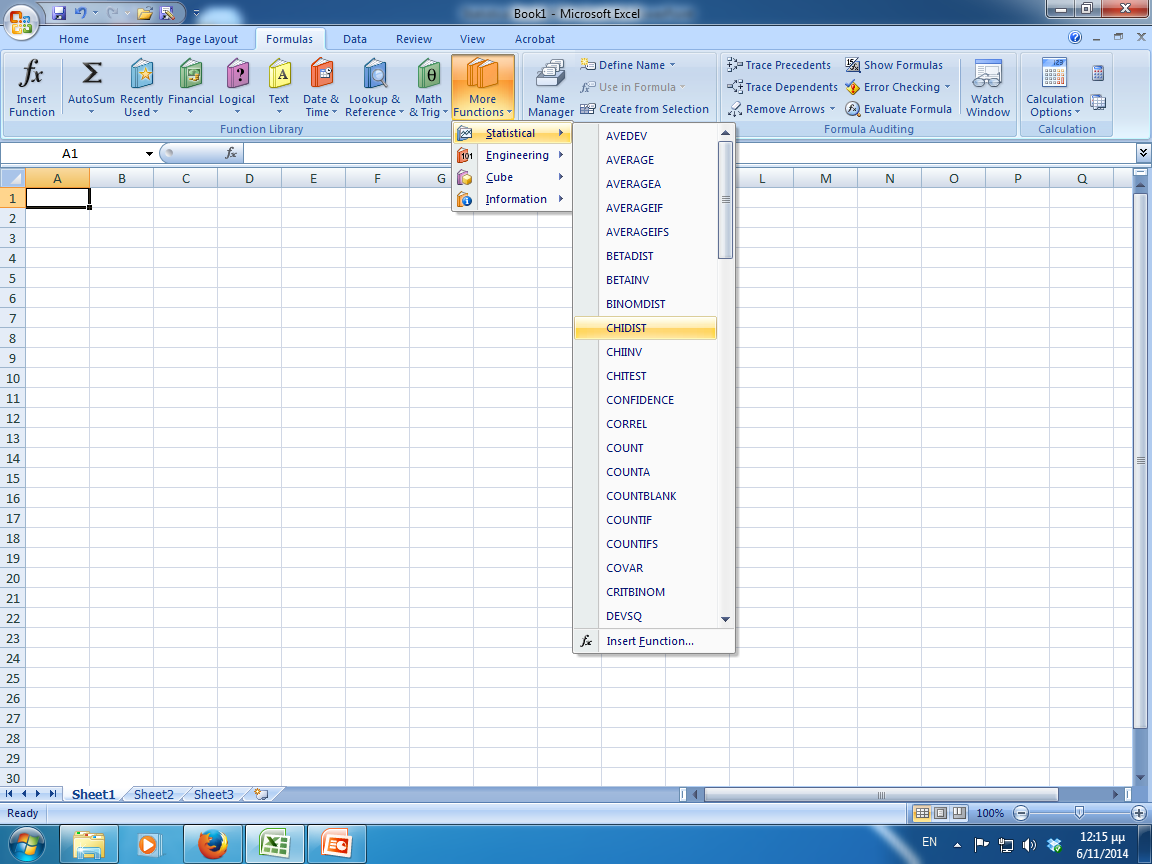The height and width of the screenshot is (864, 1152).
Task: Click the Open folder quick access icon
Action: [x=145, y=12]
